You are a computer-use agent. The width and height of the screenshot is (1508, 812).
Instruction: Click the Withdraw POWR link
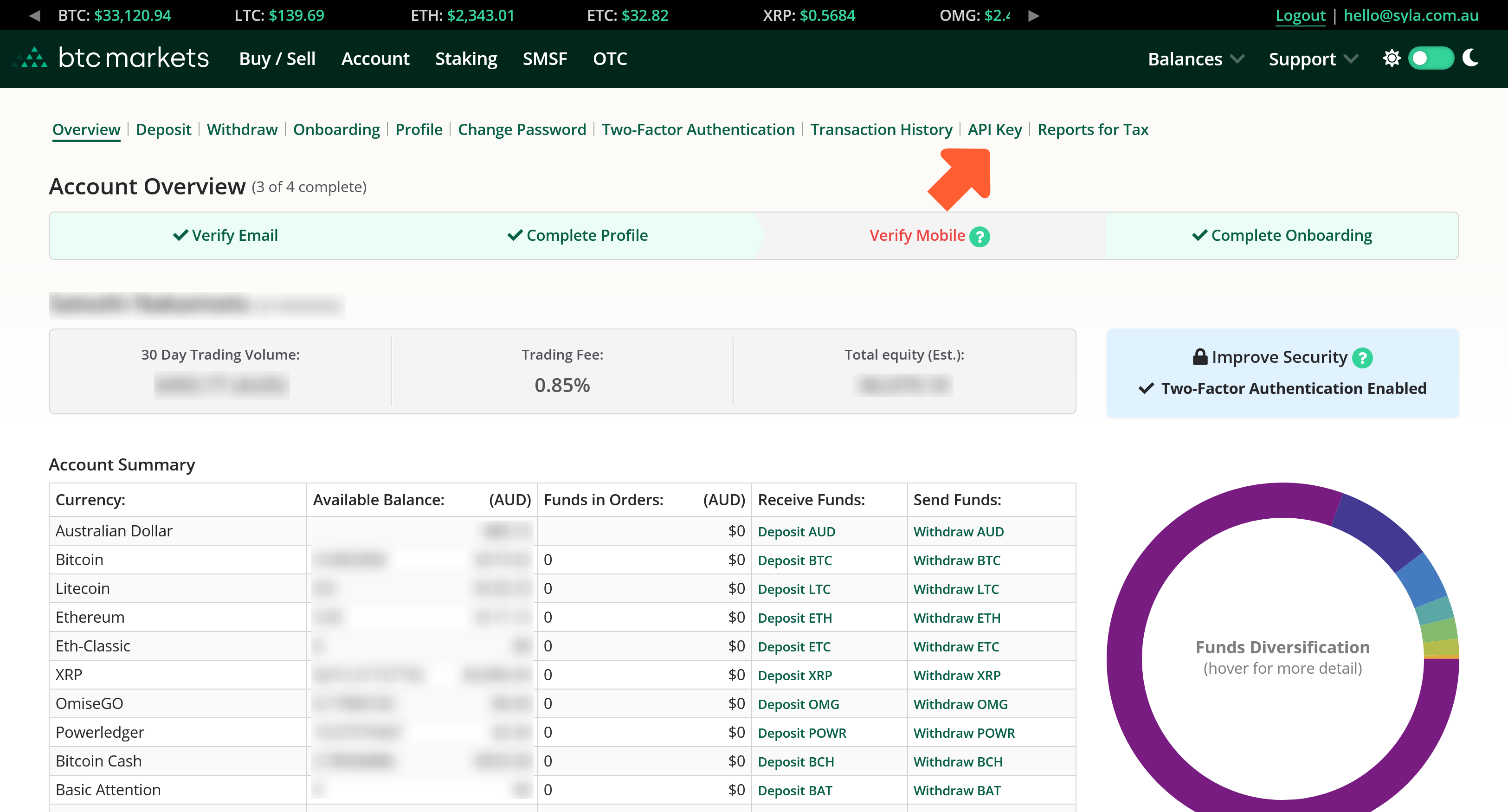click(964, 733)
